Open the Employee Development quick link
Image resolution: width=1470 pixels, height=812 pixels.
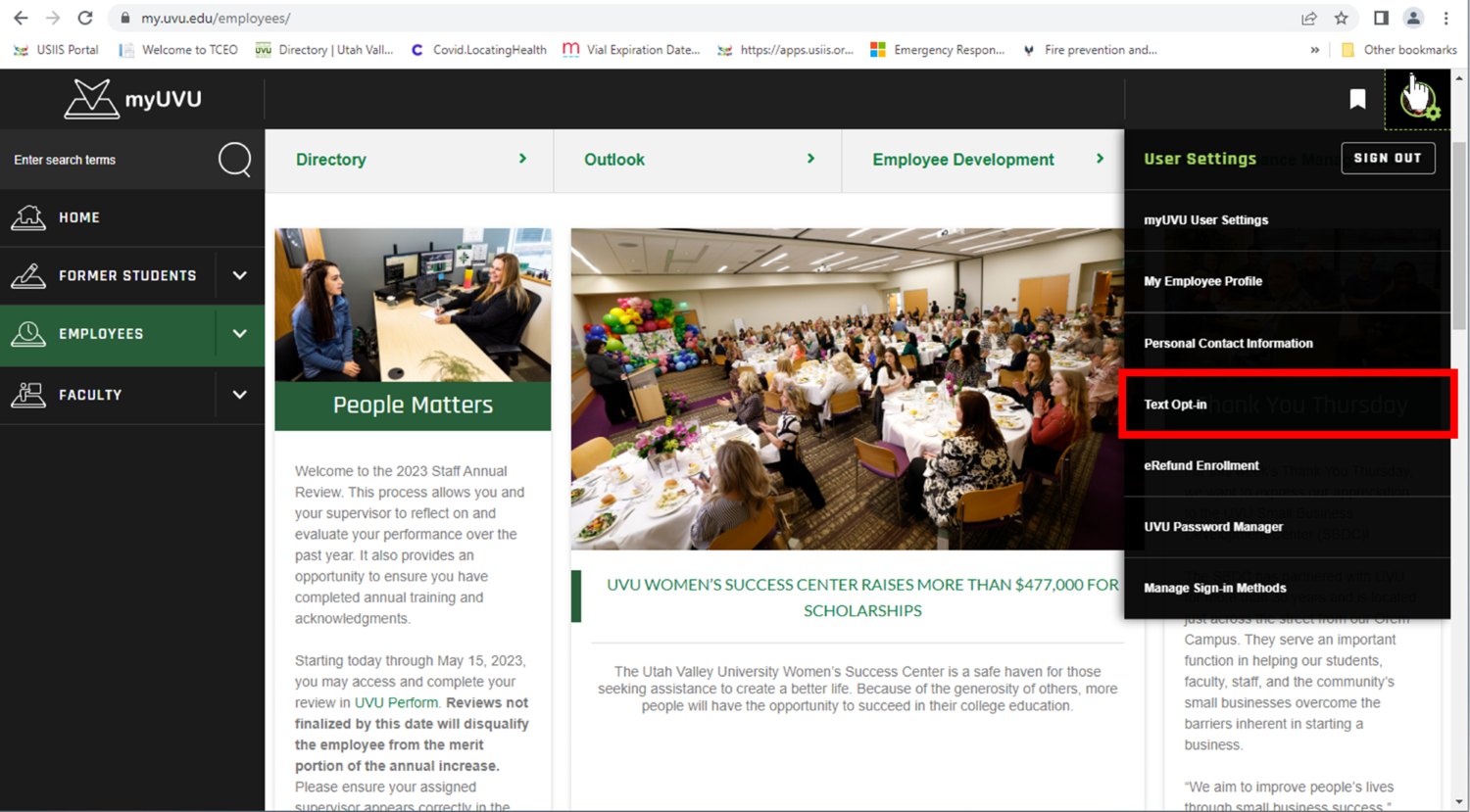coord(984,160)
